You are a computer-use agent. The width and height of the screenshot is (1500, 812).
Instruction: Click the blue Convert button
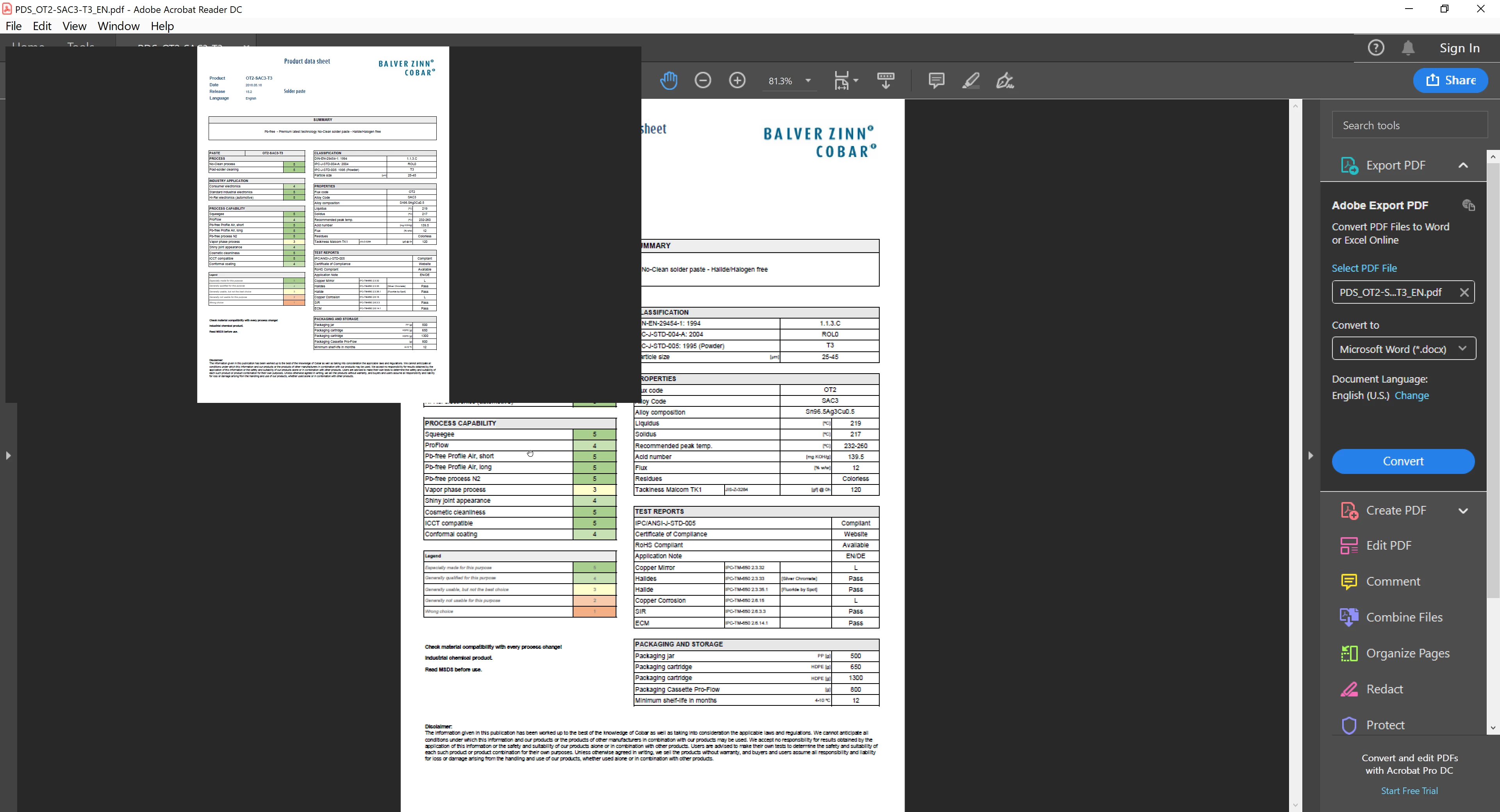pyautogui.click(x=1404, y=461)
